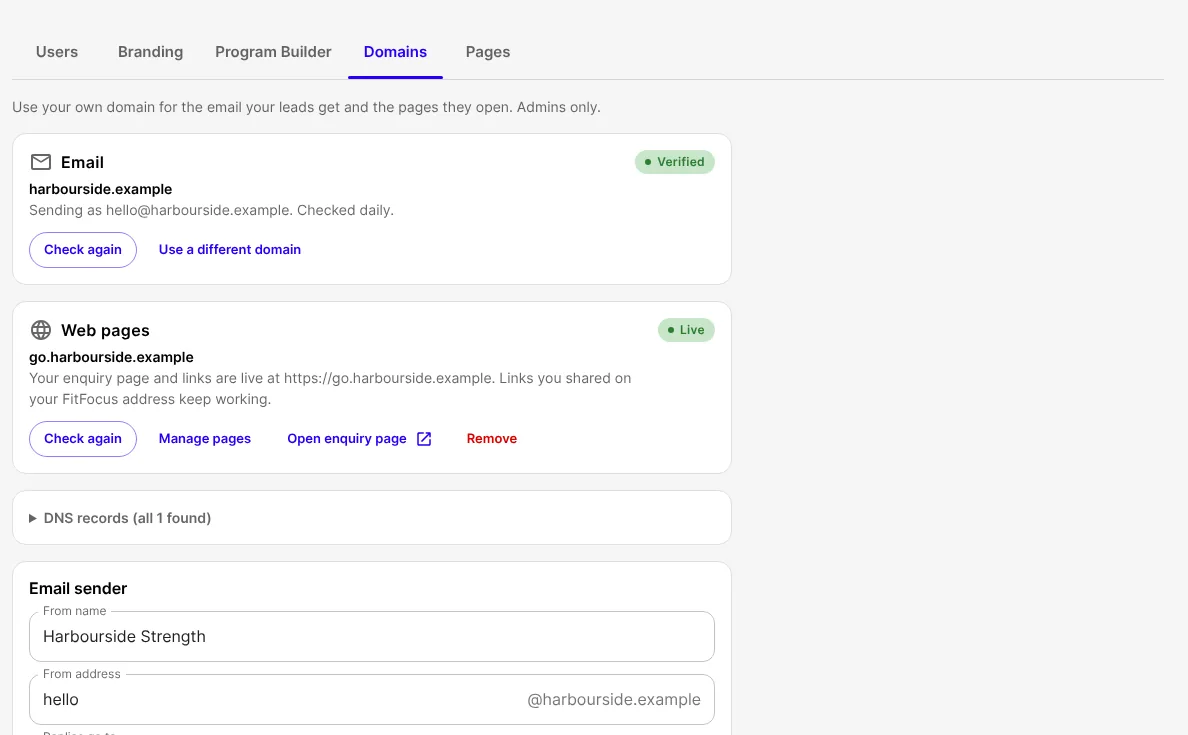
Task: Focus the From address field
Action: pyautogui.click(x=371, y=699)
